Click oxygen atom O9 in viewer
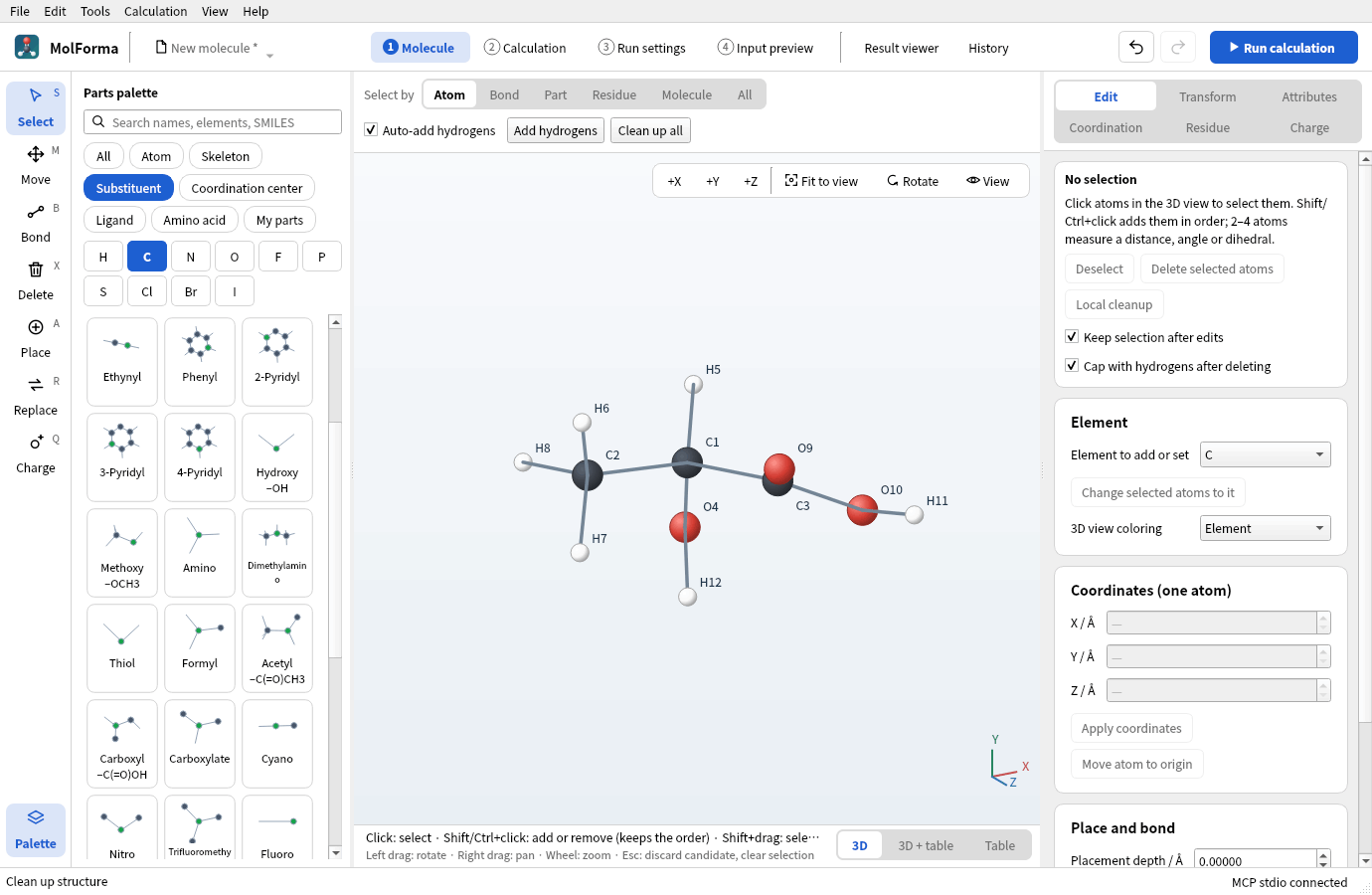 pos(779,468)
